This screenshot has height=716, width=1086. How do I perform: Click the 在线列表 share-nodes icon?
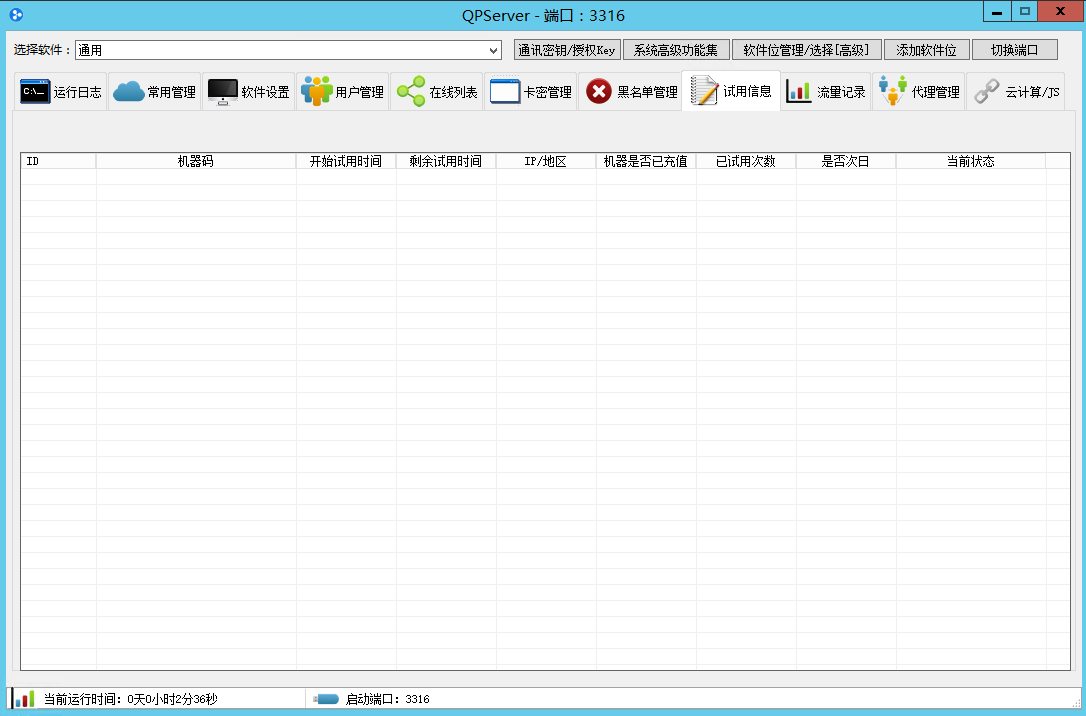pos(410,92)
